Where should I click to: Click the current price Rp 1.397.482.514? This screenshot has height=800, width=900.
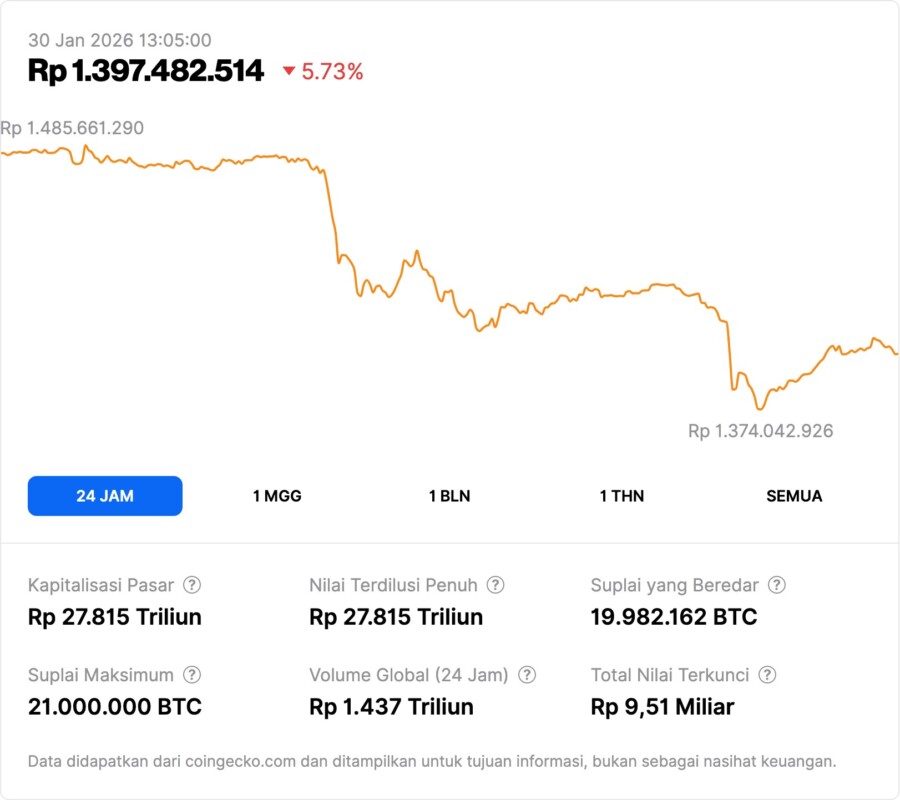[146, 70]
